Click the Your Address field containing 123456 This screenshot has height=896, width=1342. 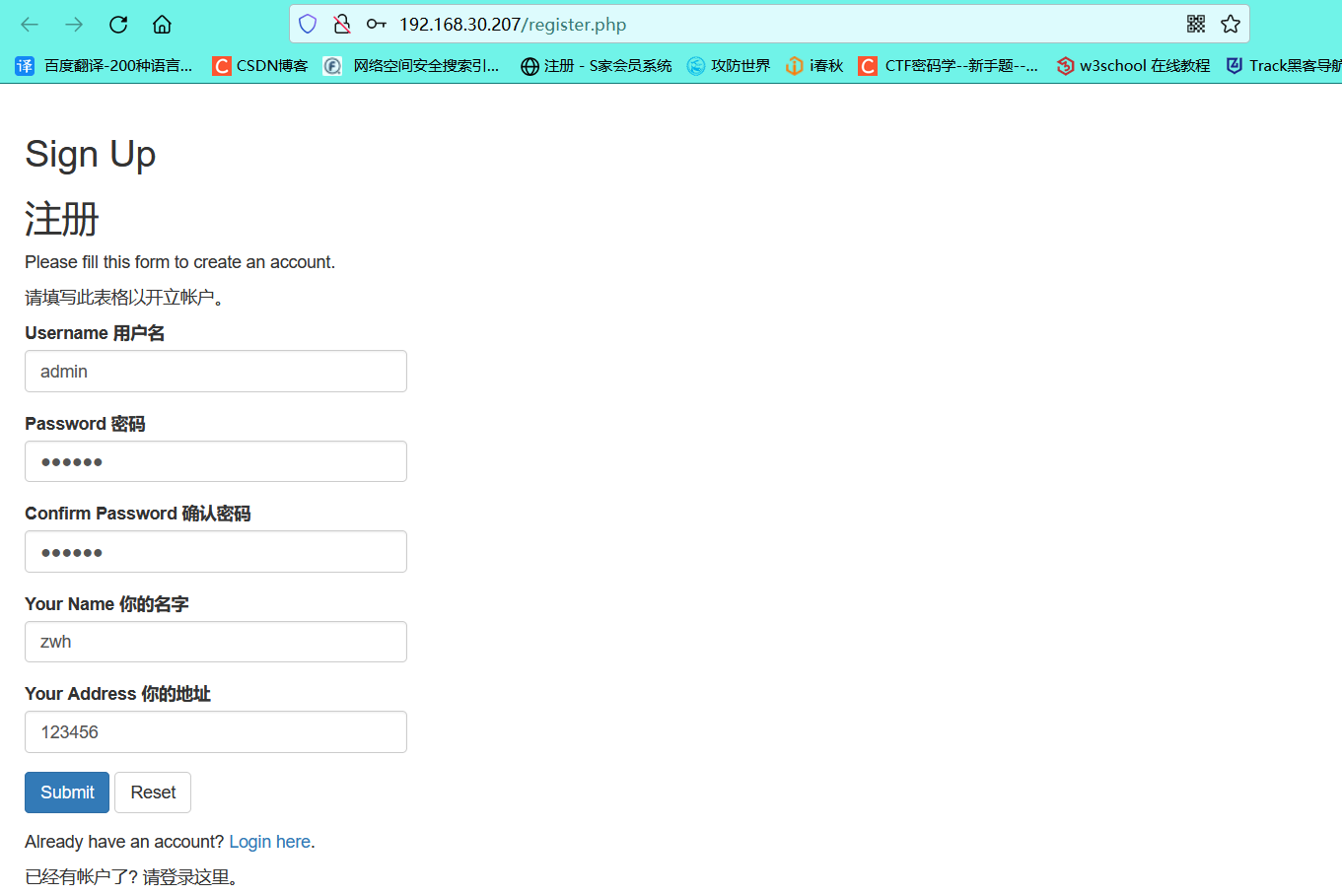[216, 732]
